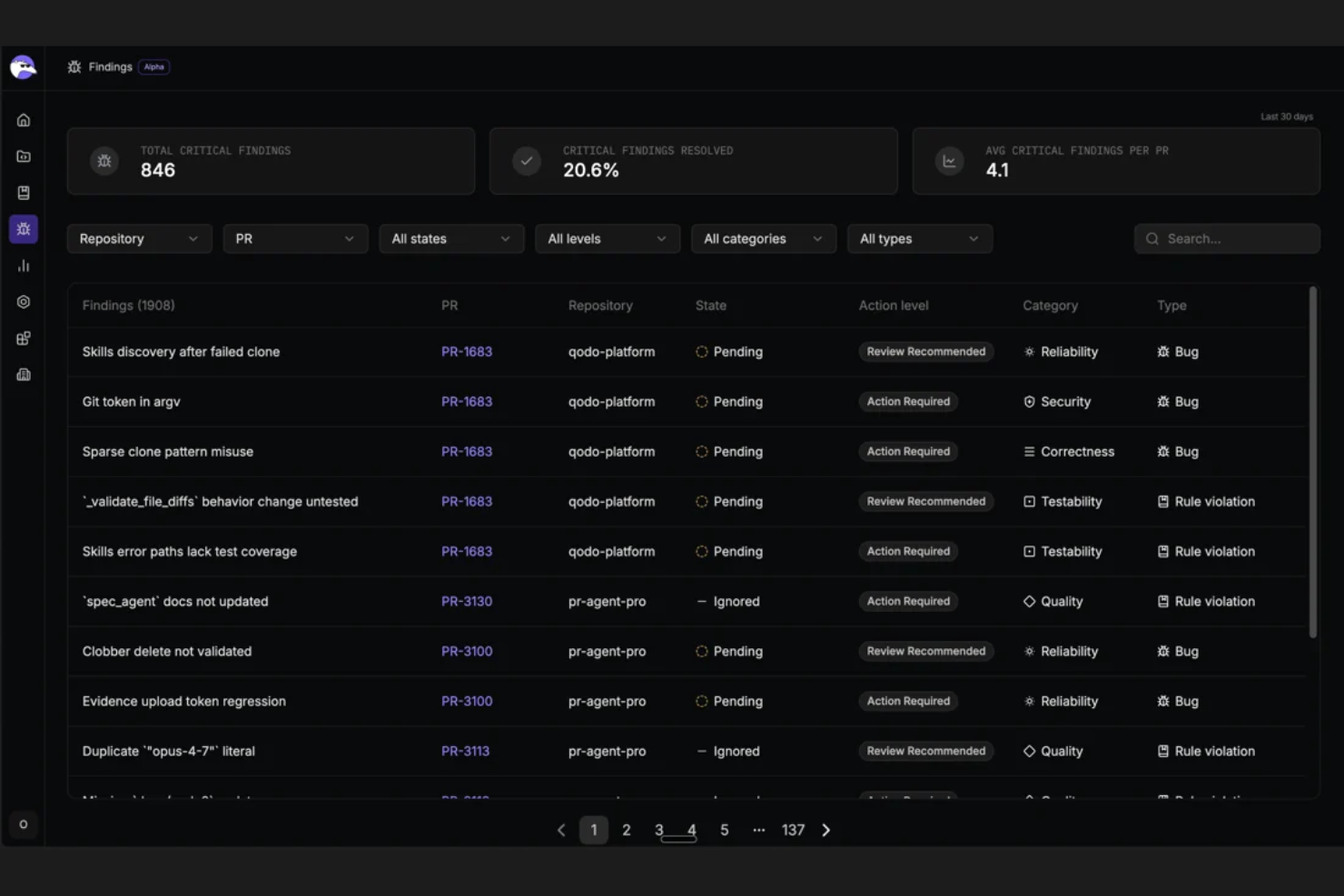Sort by Action level column header
This screenshot has width=1344, height=896.
(x=894, y=305)
